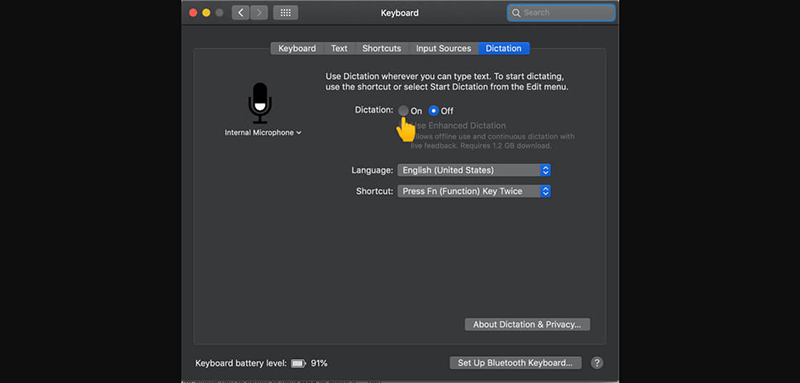Screen dimensions: 800x383
Task: Select the Dictation tab
Action: [x=504, y=48]
